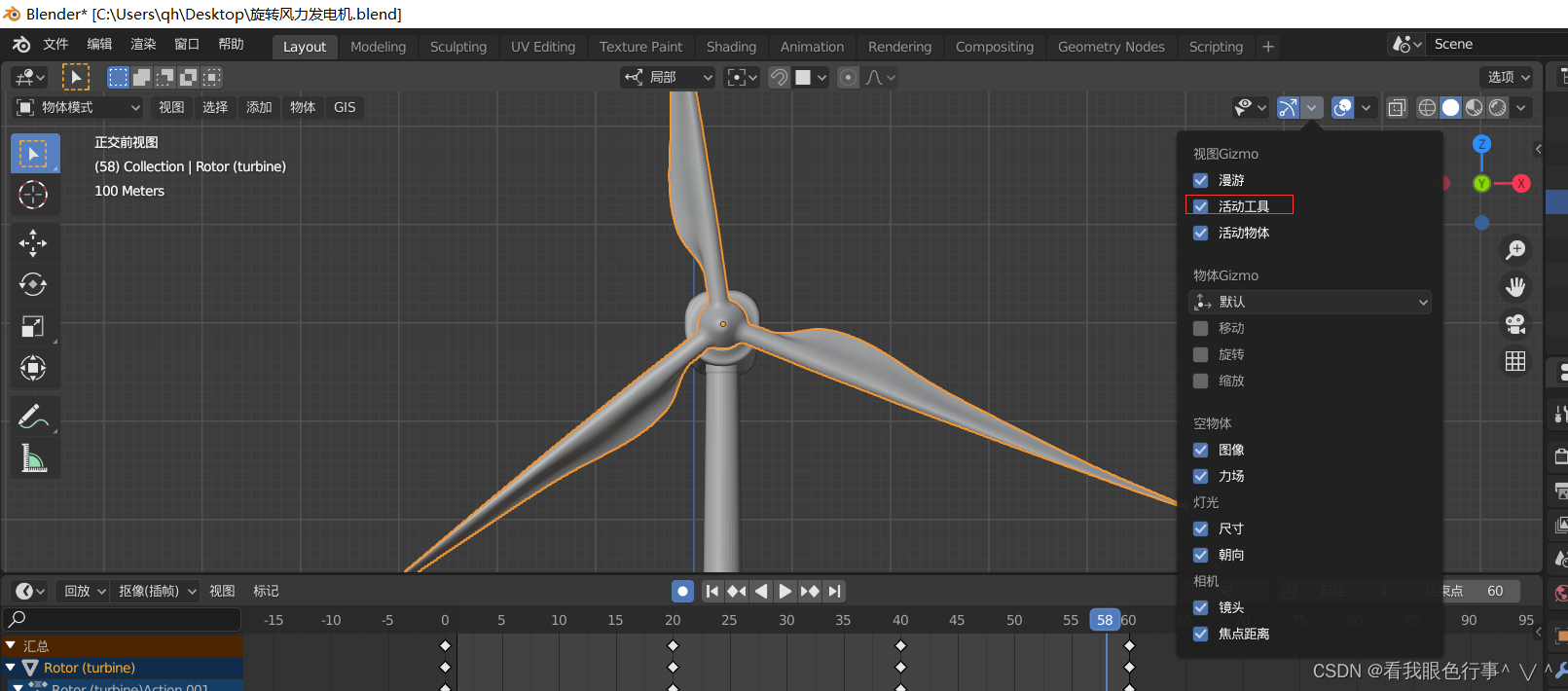
Task: Enable 旋转 object gizmo checkbox
Action: (x=1201, y=354)
